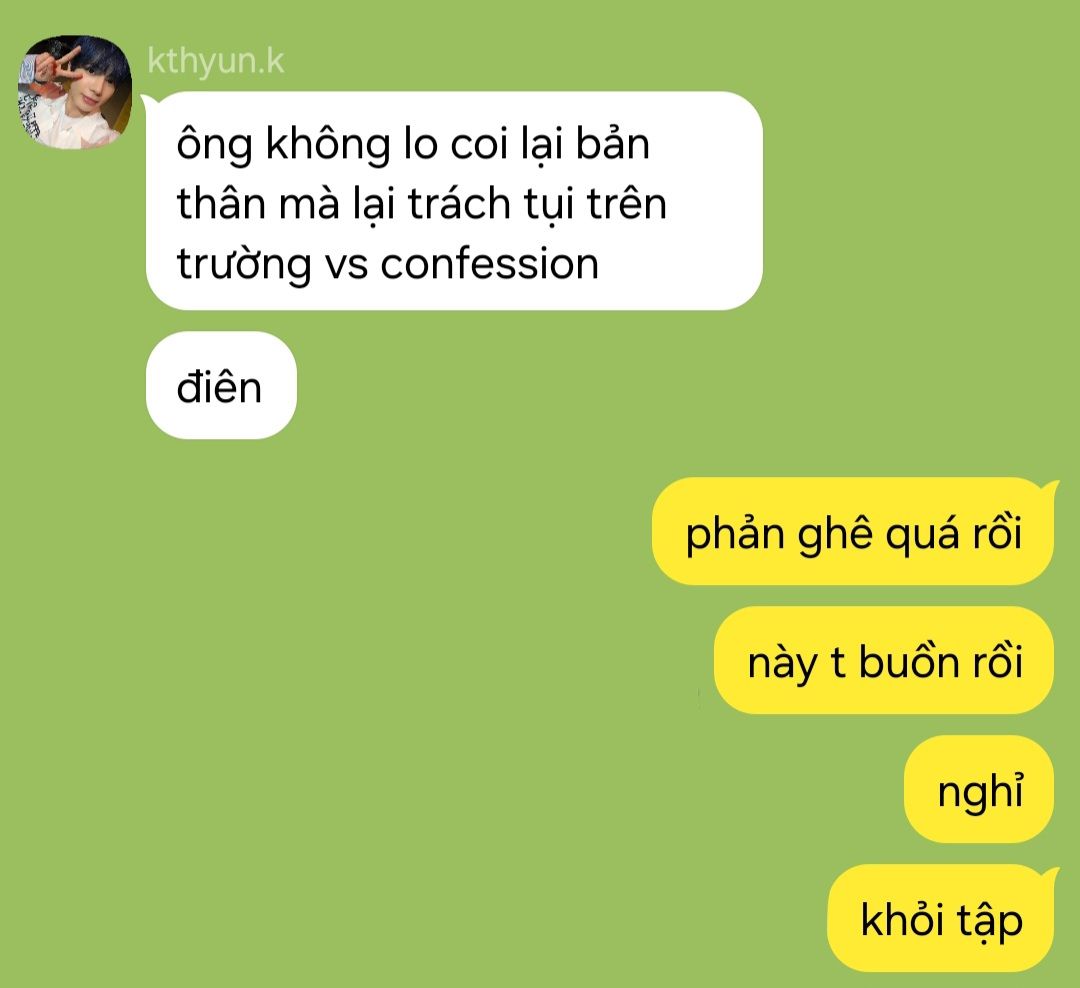The width and height of the screenshot is (1080, 988).
Task: Click the word "buồn" in the yellow message
Action: point(908,661)
